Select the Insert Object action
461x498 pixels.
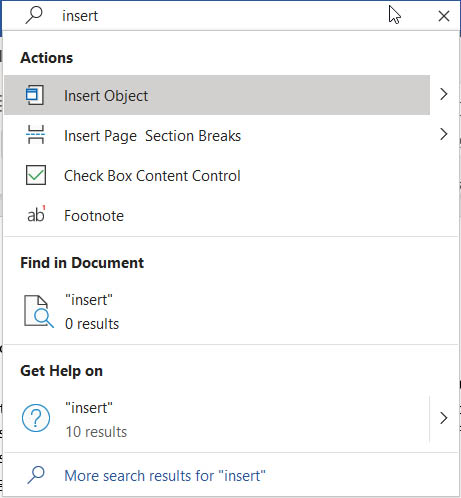[x=217, y=95]
